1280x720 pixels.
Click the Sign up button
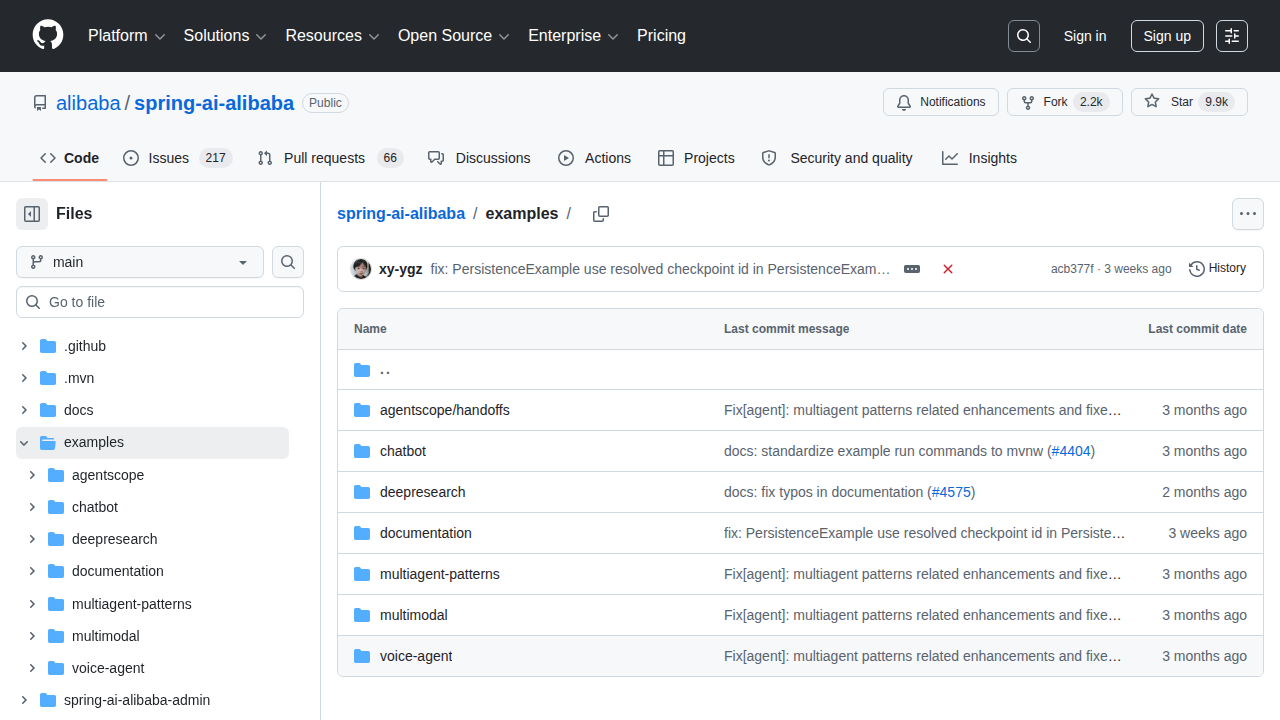point(1167,36)
